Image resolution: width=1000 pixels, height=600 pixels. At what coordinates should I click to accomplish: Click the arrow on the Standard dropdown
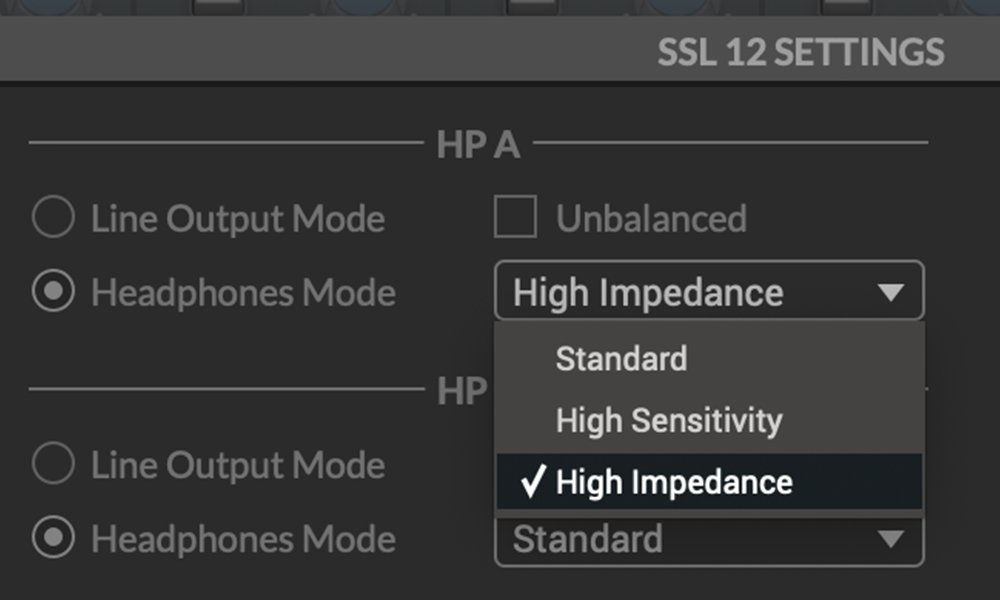point(889,541)
